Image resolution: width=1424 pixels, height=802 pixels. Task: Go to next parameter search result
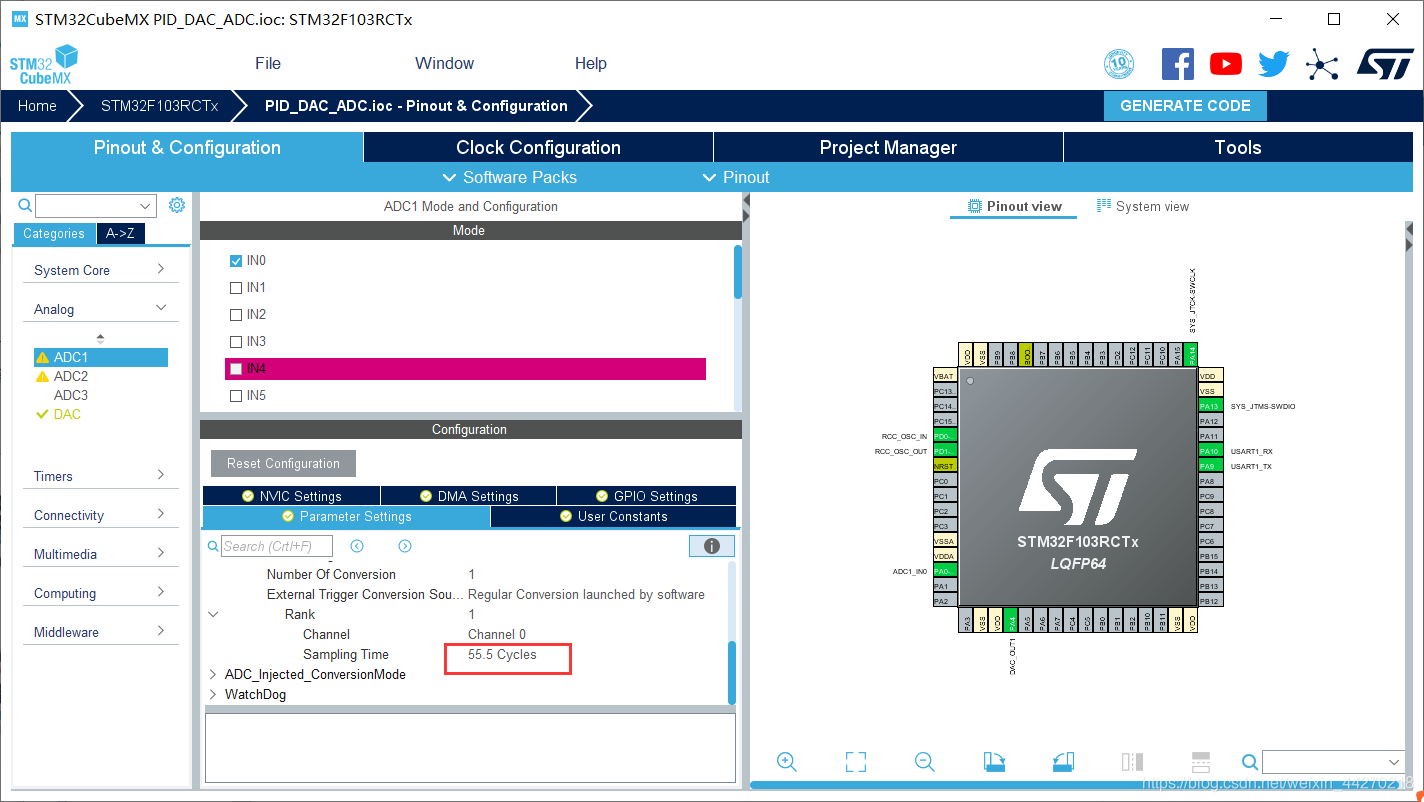click(x=405, y=546)
